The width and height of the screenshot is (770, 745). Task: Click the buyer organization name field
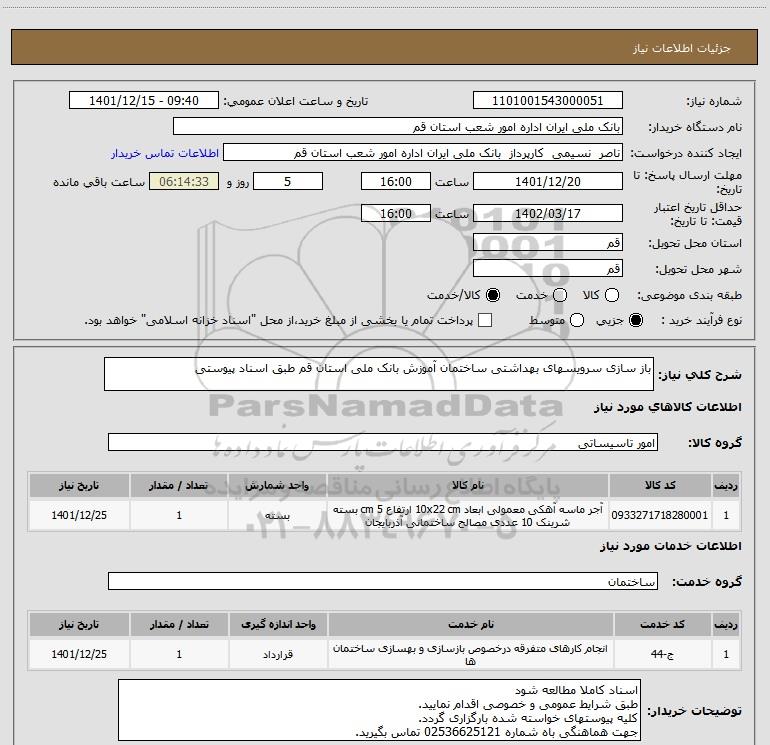coord(398,127)
